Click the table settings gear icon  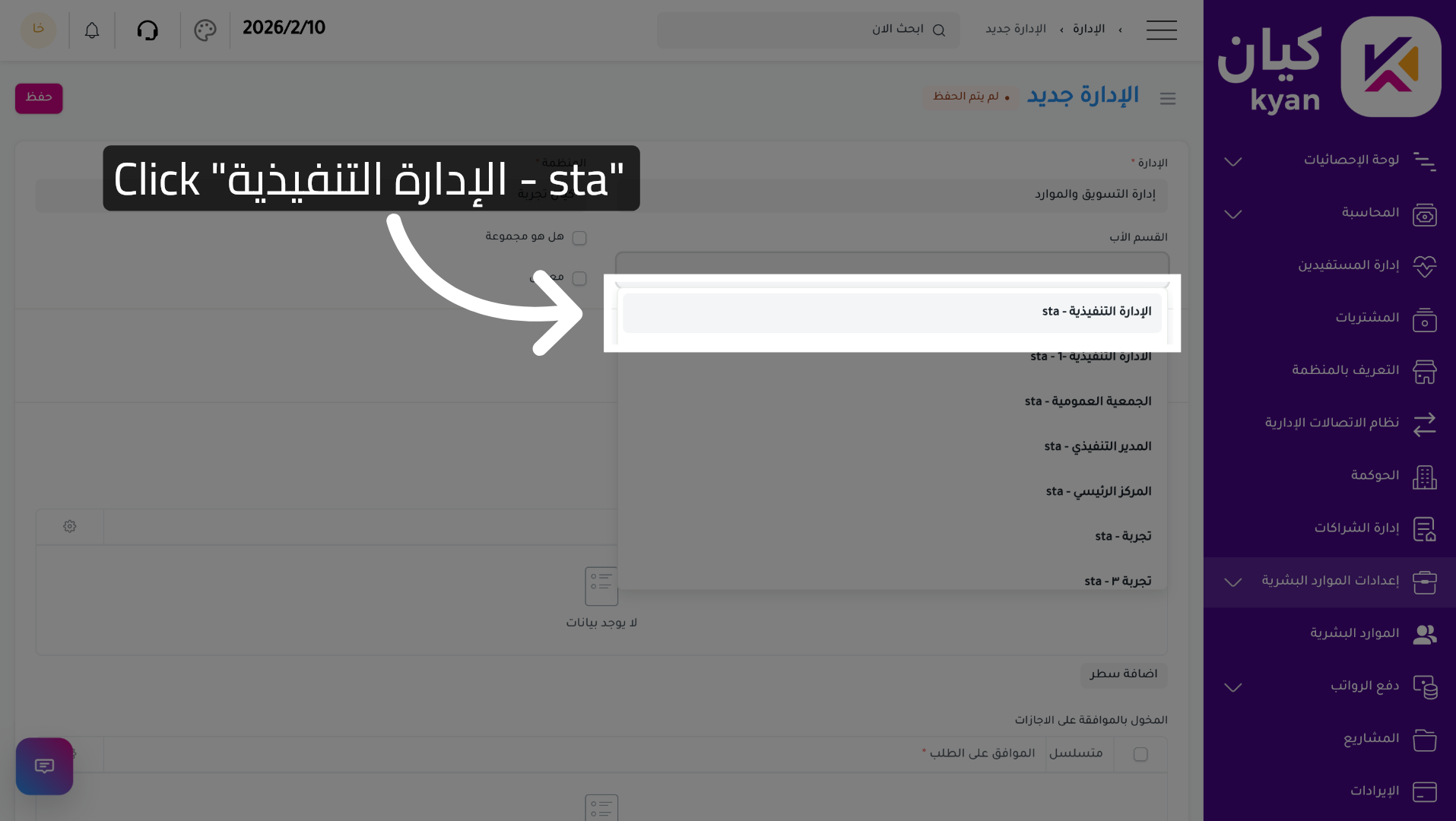[70, 527]
